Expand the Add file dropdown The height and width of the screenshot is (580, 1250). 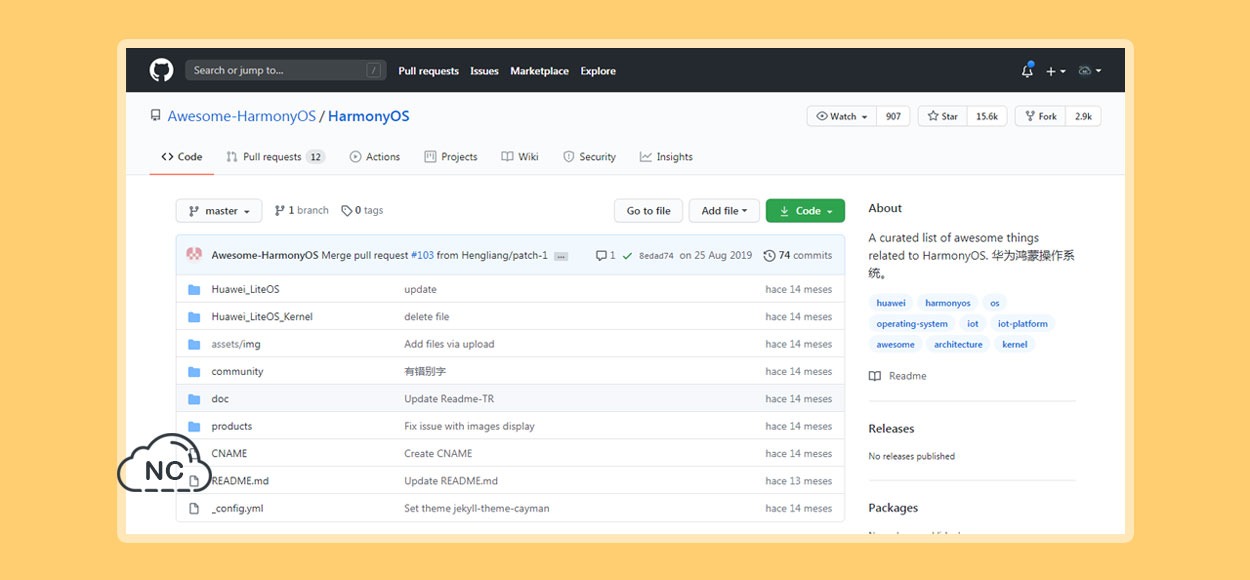pyautogui.click(x=724, y=211)
